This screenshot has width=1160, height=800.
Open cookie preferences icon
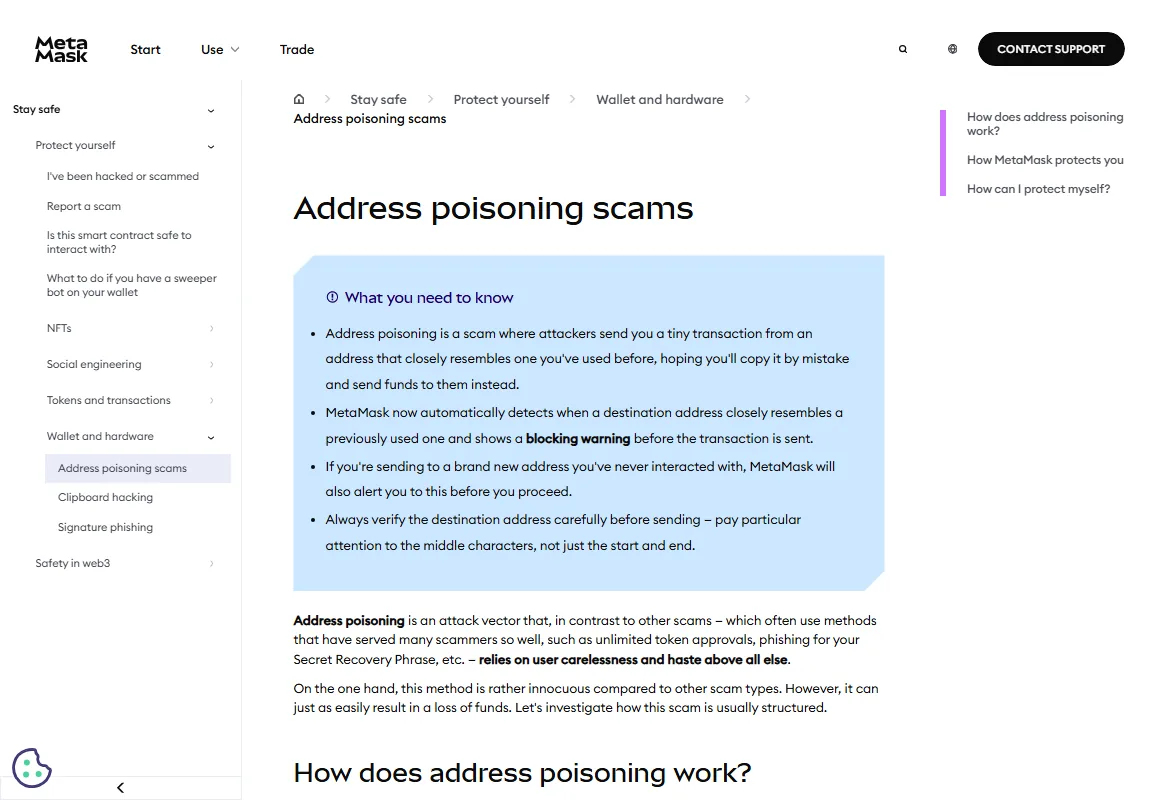point(32,767)
